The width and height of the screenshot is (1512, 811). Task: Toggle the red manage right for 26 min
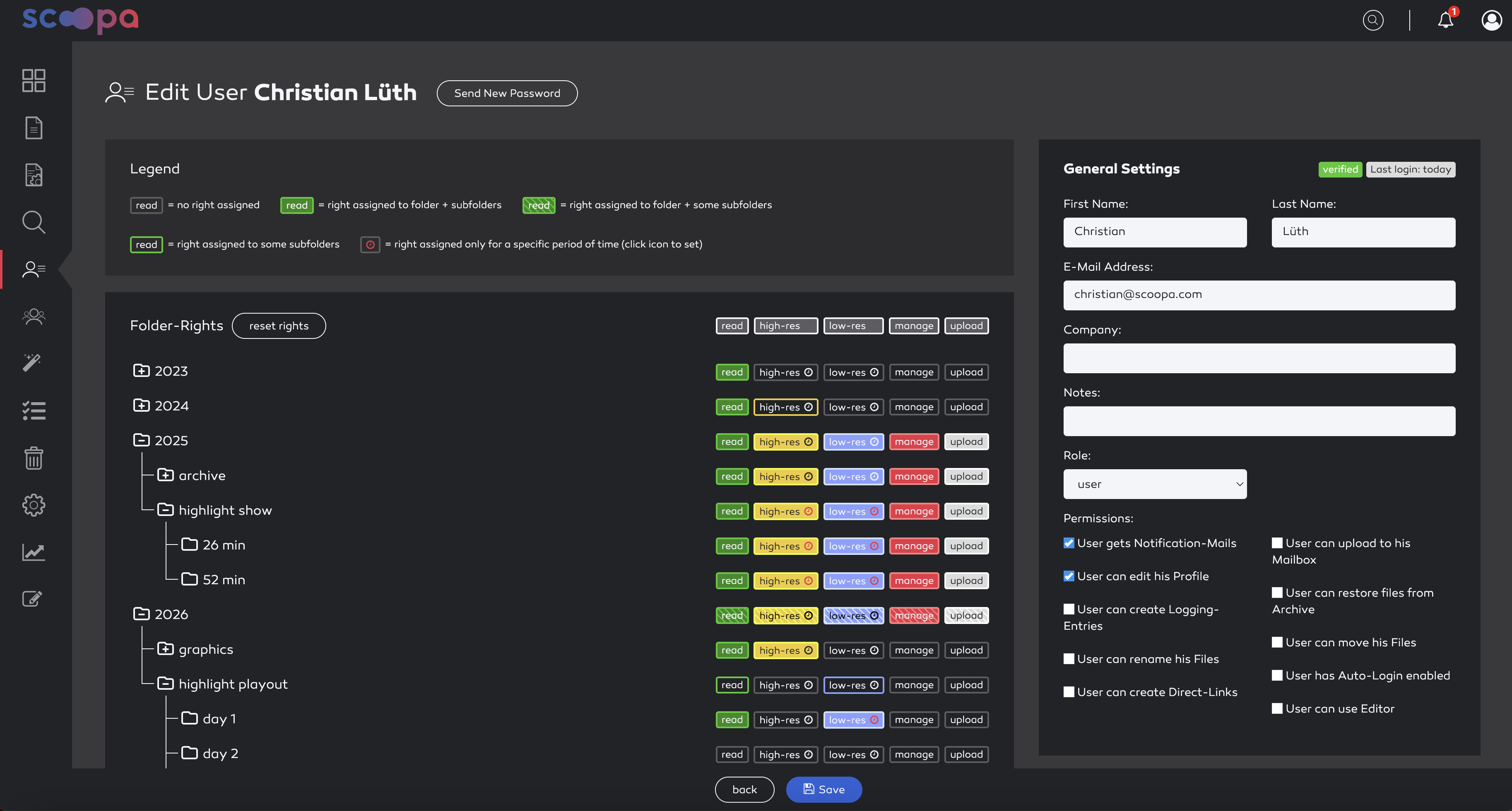[914, 546]
